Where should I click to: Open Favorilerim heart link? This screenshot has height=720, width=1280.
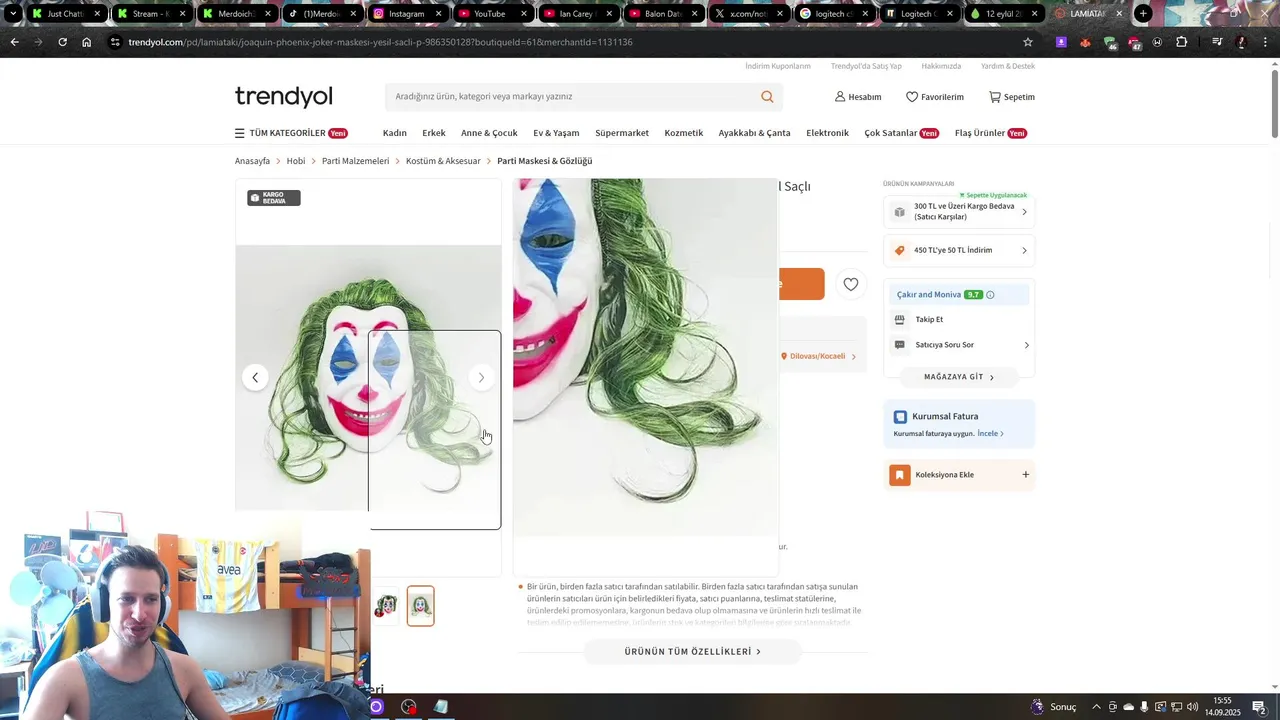pos(935,97)
